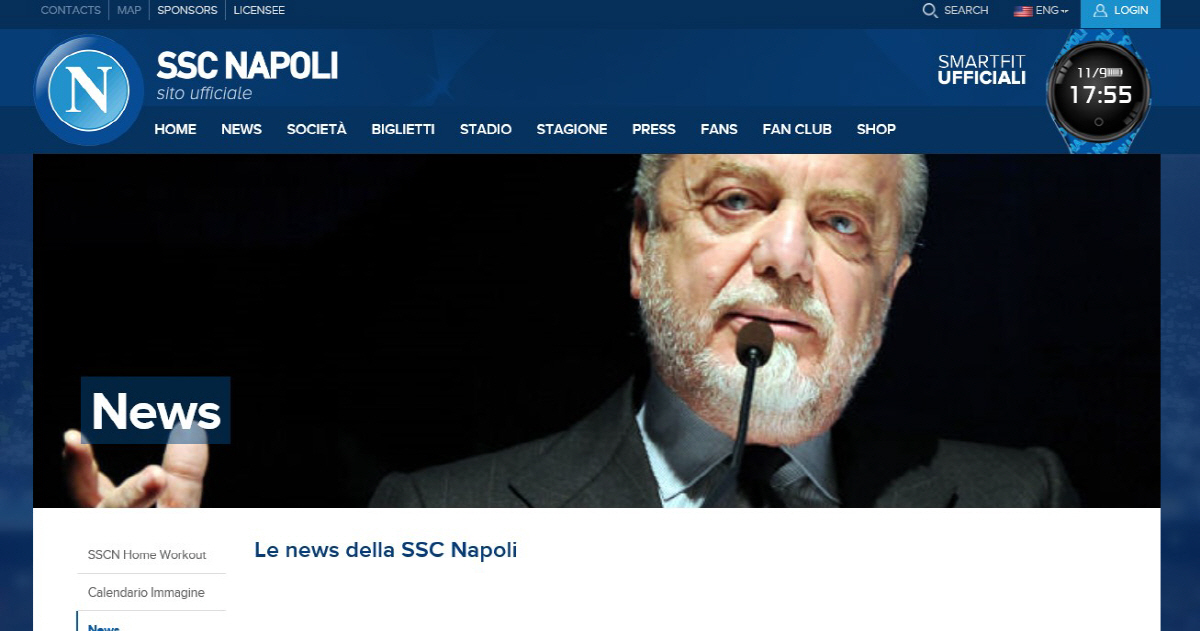Click the SPONSORS link
This screenshot has width=1200, height=631.
(x=187, y=10)
